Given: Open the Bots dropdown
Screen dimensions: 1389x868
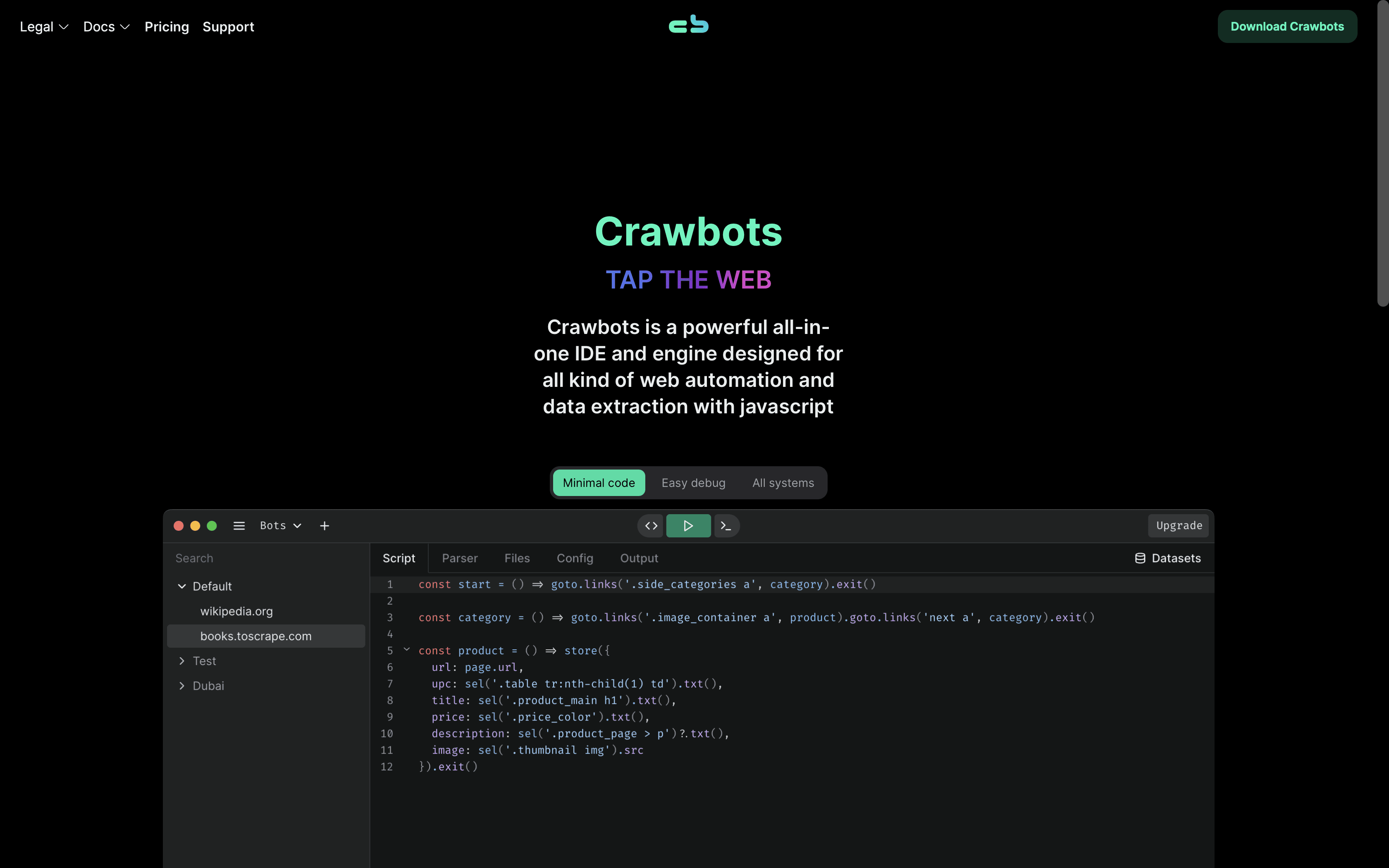Looking at the screenshot, I should (279, 525).
